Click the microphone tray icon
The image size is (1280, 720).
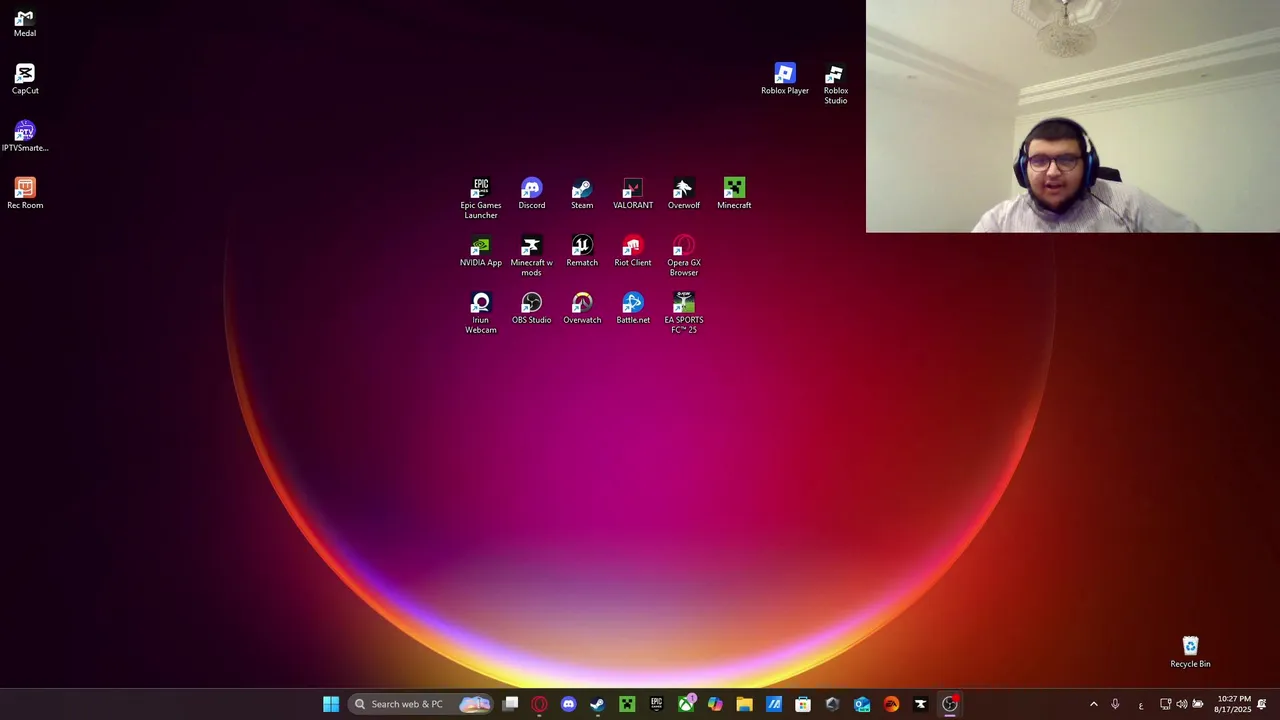point(1115,704)
